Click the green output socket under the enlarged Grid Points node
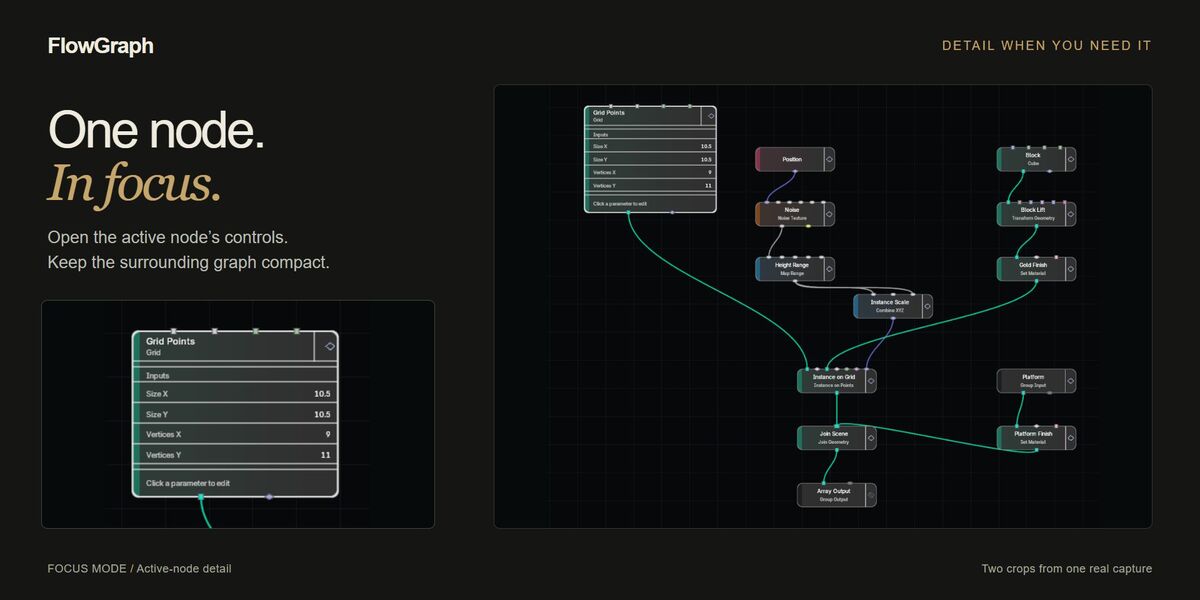 pos(201,496)
